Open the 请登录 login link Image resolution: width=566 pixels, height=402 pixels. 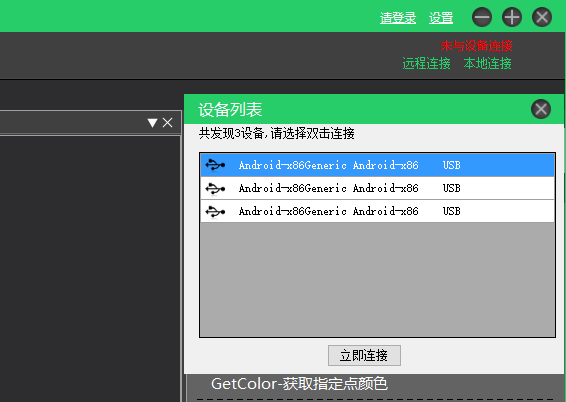[x=398, y=18]
